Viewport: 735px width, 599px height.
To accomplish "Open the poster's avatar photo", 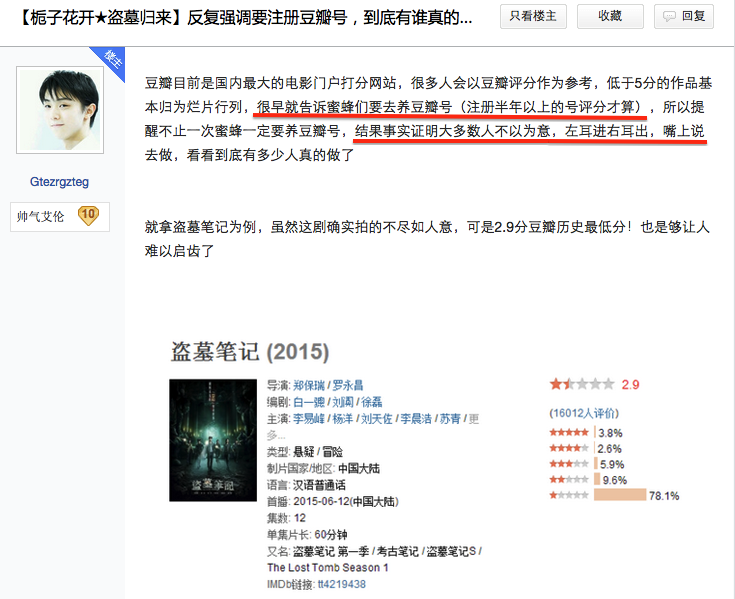I will [60, 110].
